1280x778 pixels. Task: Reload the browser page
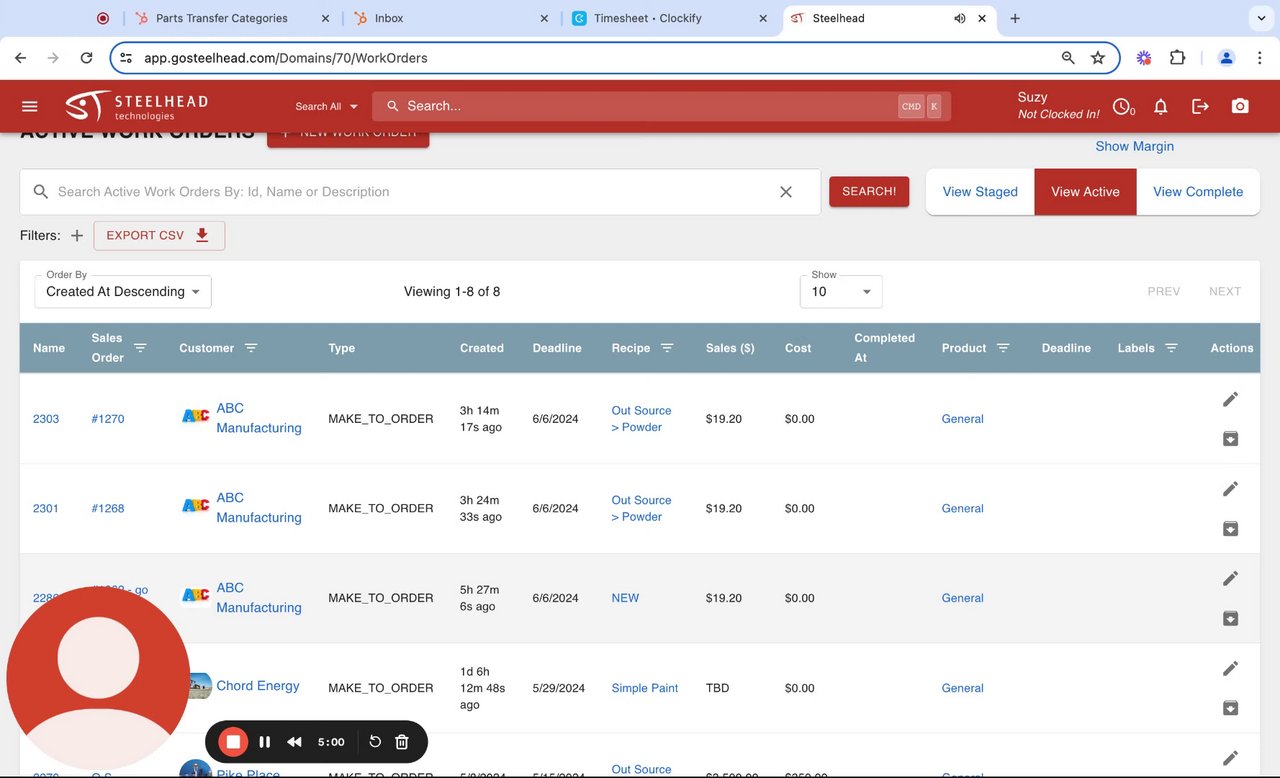click(86, 58)
